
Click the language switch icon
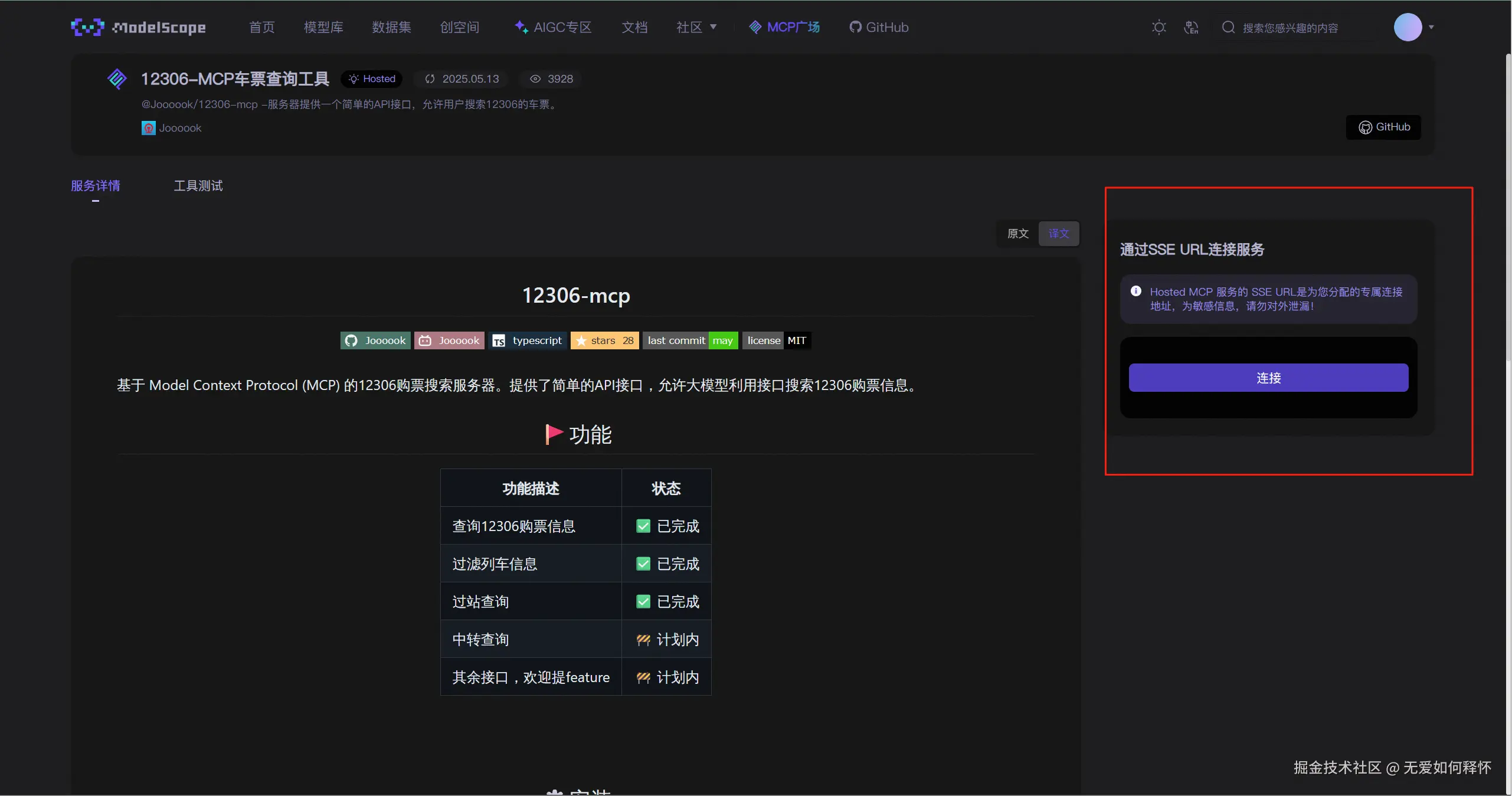(1191, 27)
